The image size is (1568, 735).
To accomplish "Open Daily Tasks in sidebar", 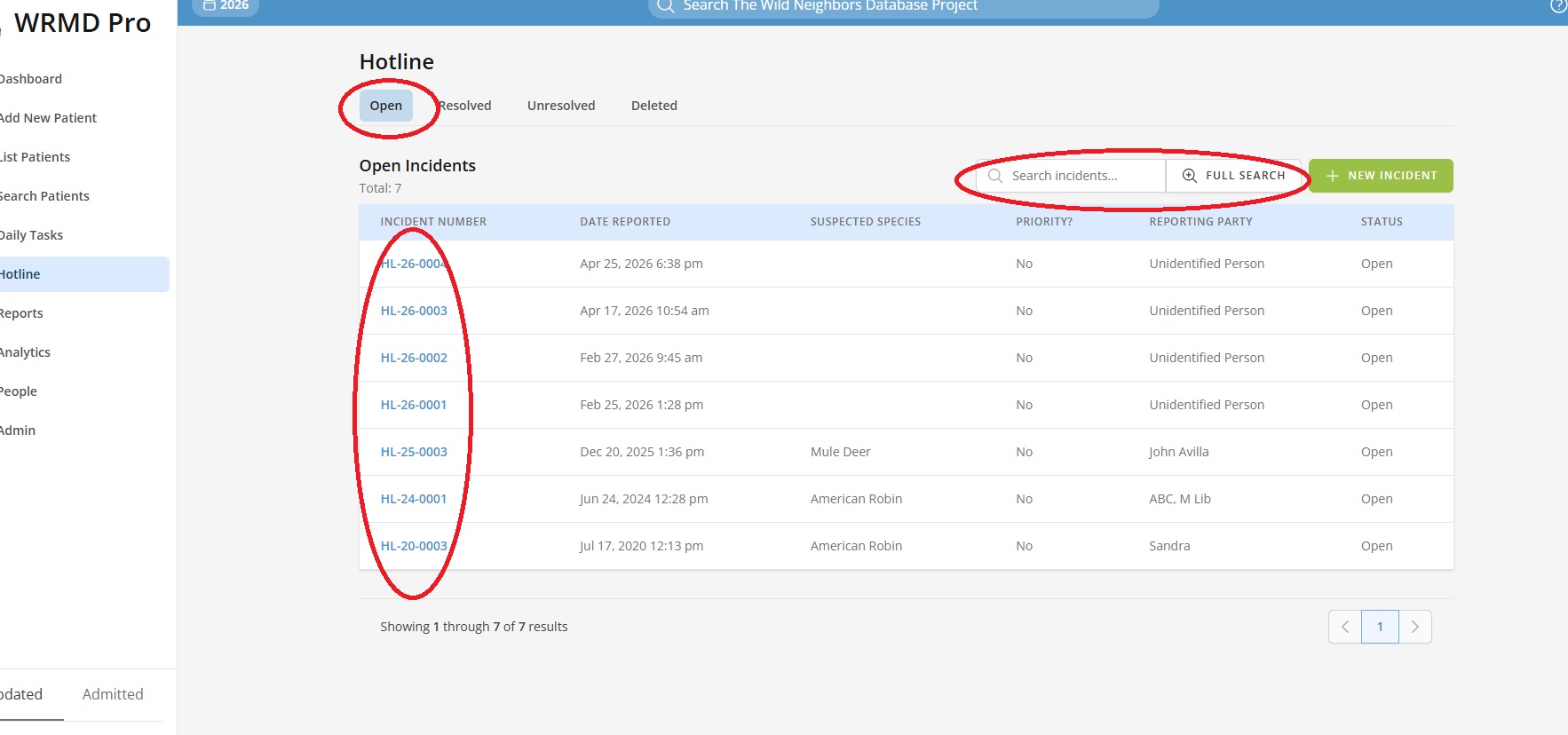I will point(31,235).
